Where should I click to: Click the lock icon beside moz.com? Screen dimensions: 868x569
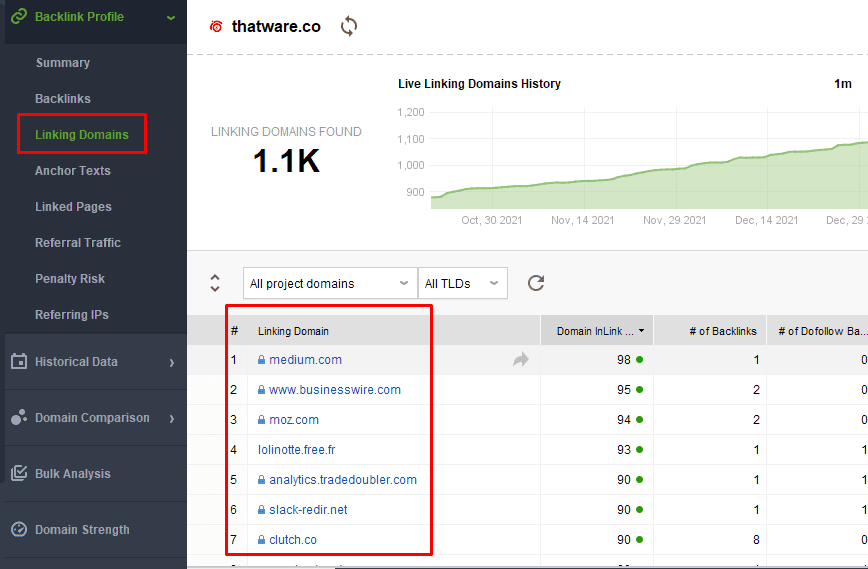pos(261,420)
